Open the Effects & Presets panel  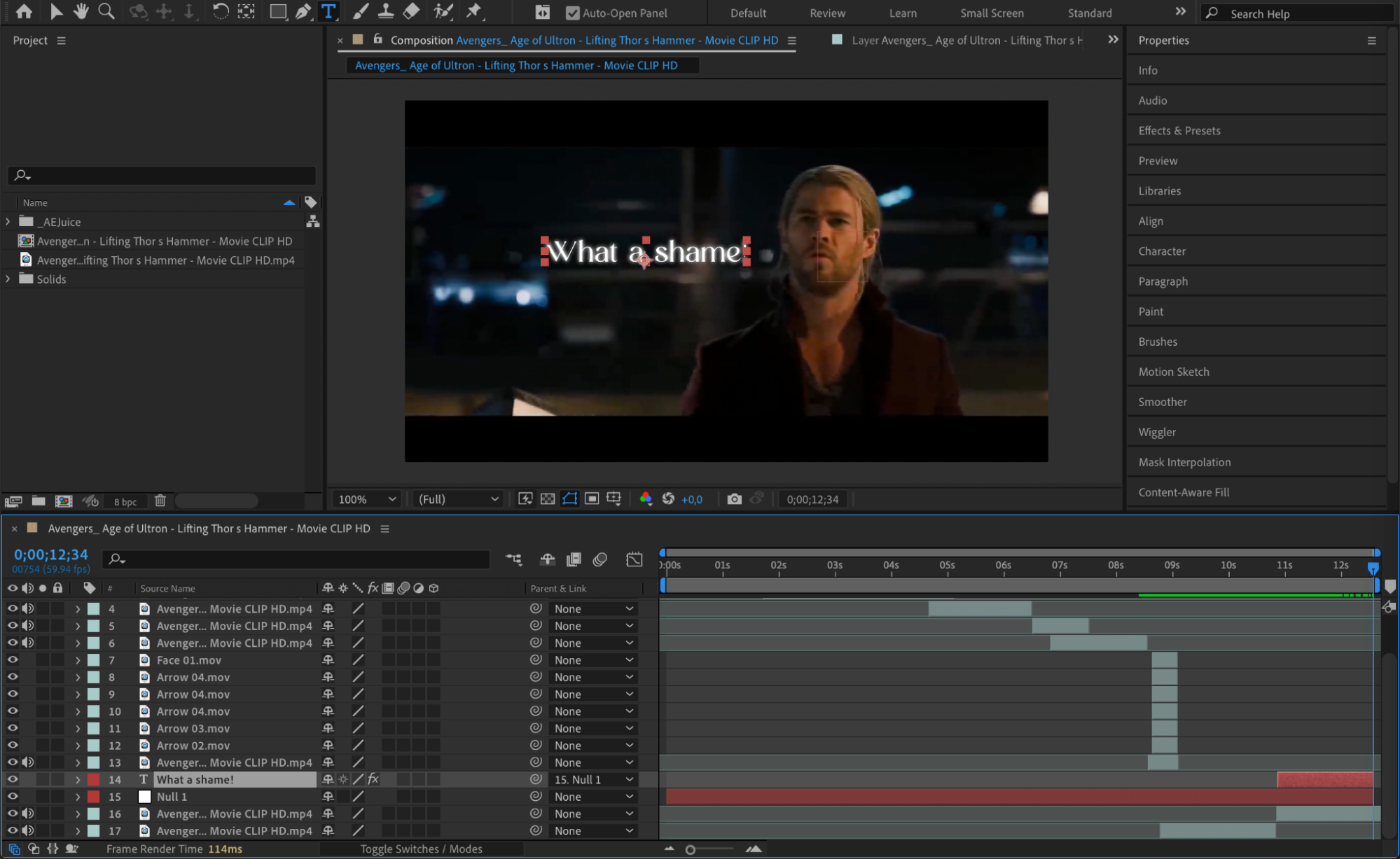[x=1179, y=131]
